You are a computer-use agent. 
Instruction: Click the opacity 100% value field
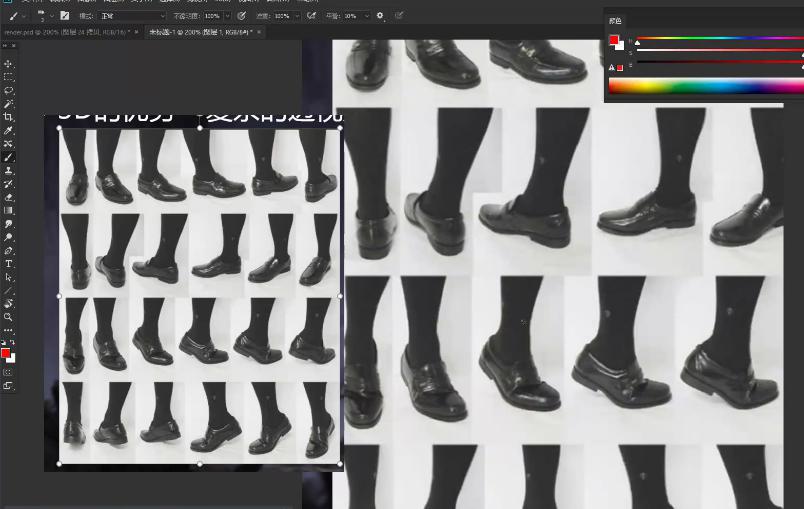point(212,16)
